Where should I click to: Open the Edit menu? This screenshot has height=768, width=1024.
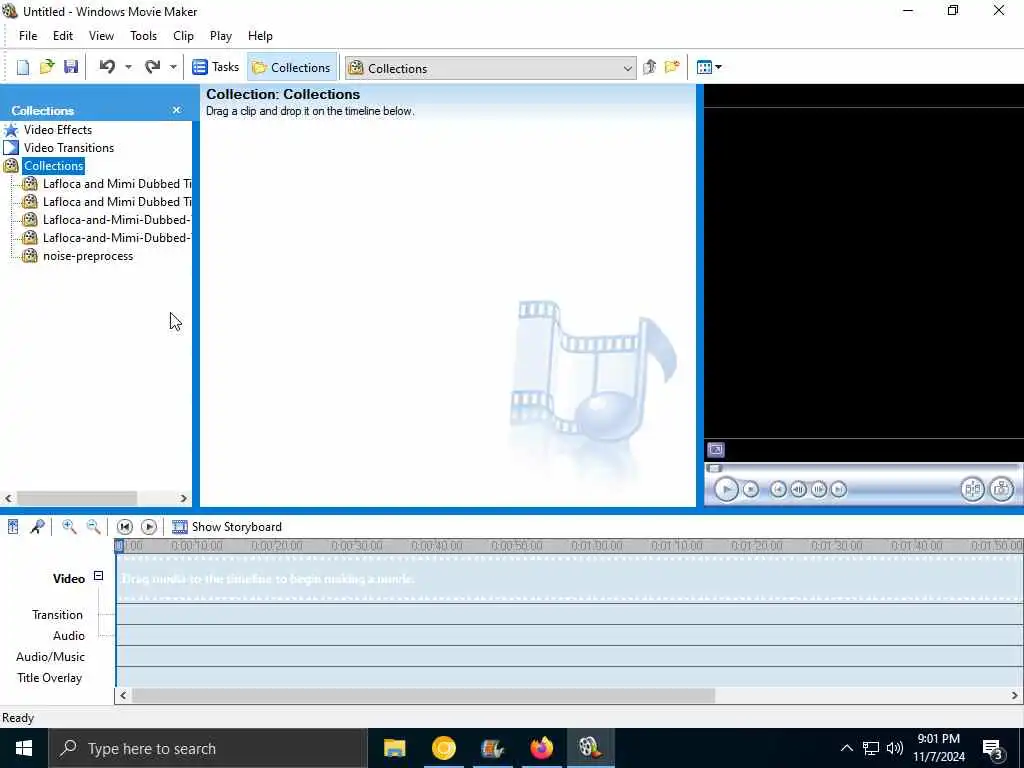click(x=63, y=36)
